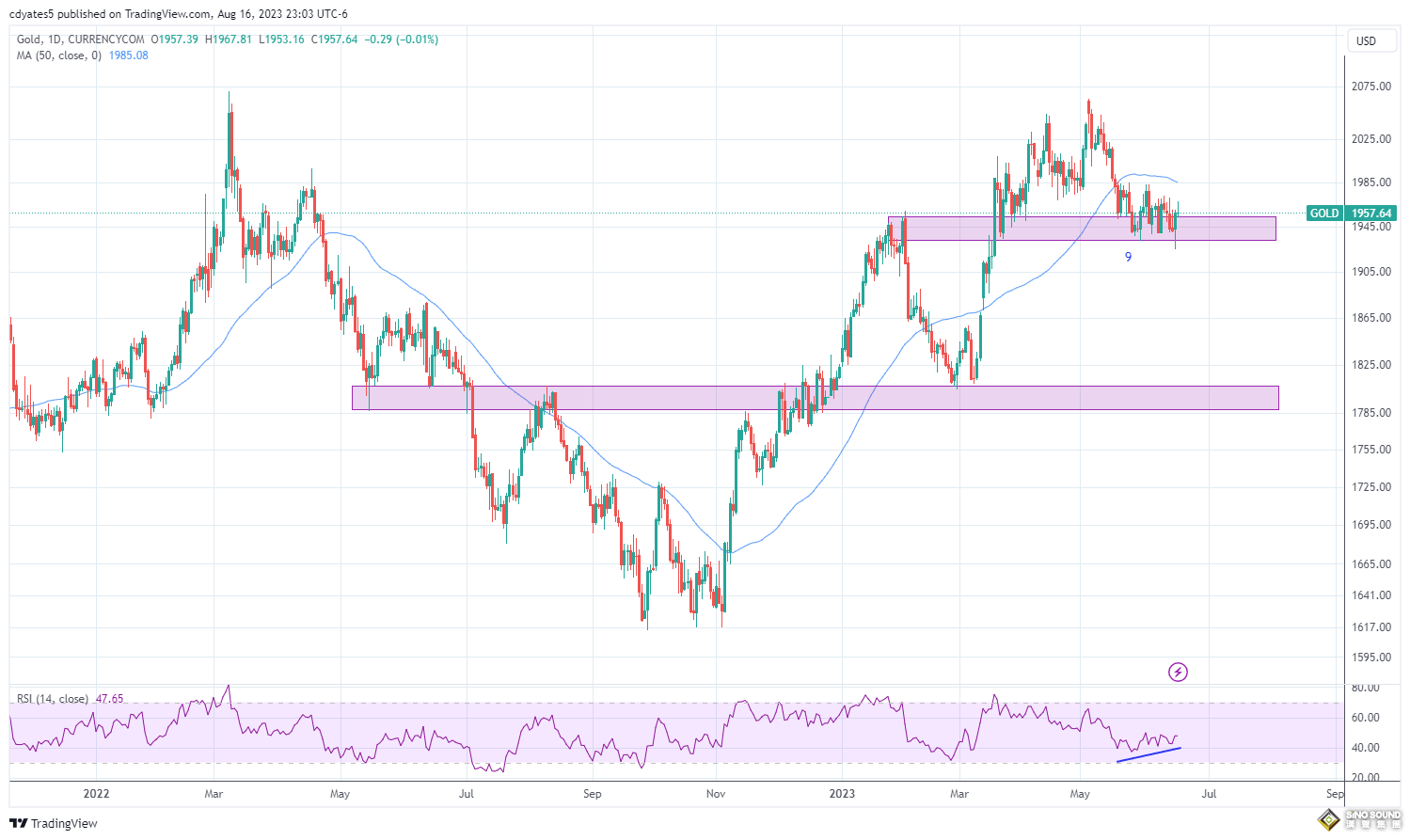Click the TradingView logo at bottom left
1410x840 pixels.
pyautogui.click(x=54, y=823)
